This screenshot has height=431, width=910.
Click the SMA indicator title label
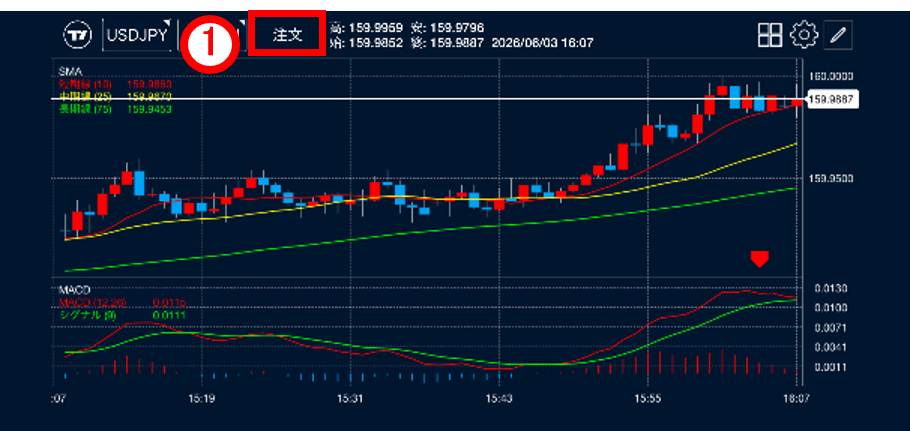70,72
